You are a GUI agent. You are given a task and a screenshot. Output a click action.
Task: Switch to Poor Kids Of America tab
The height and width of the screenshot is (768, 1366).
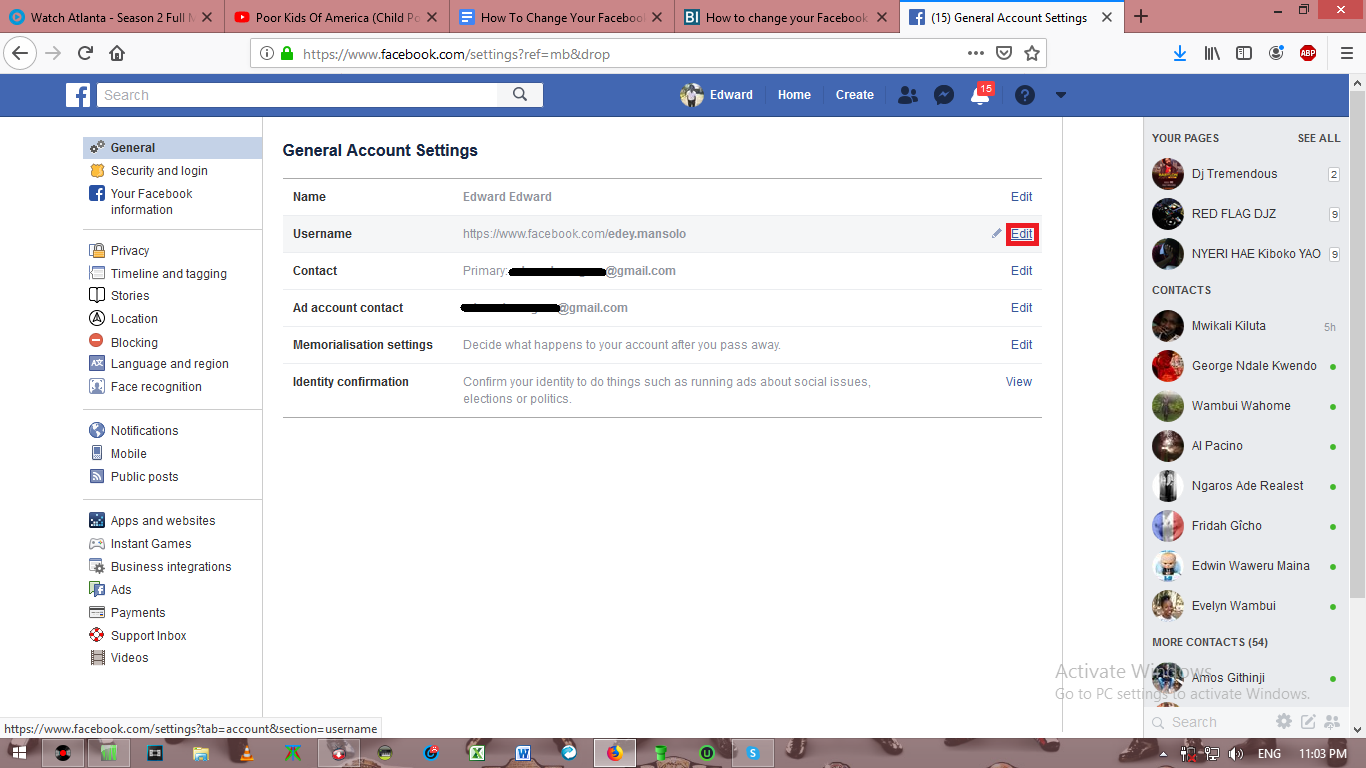click(x=337, y=17)
